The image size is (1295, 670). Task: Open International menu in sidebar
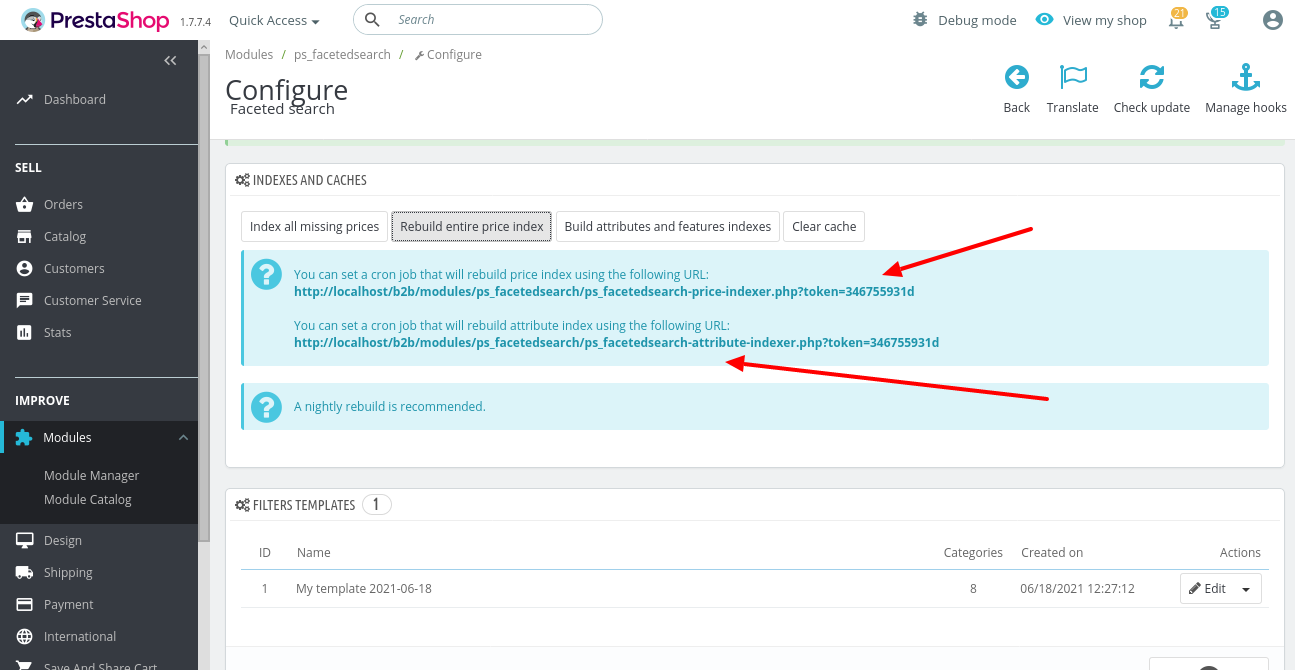point(79,636)
